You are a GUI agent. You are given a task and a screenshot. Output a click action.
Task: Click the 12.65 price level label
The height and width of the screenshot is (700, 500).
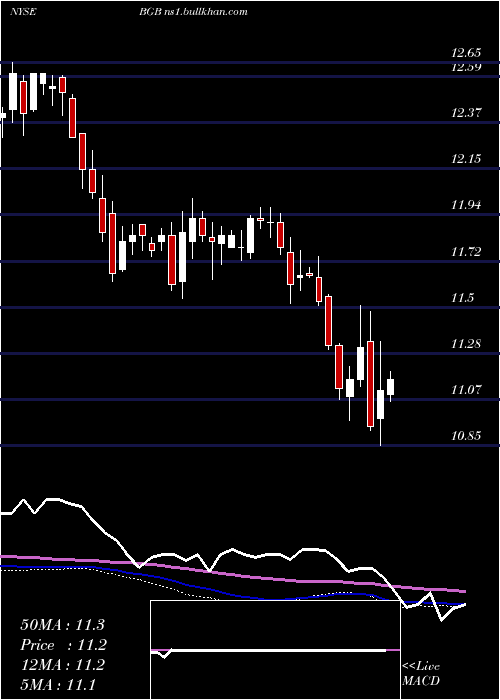point(466,54)
